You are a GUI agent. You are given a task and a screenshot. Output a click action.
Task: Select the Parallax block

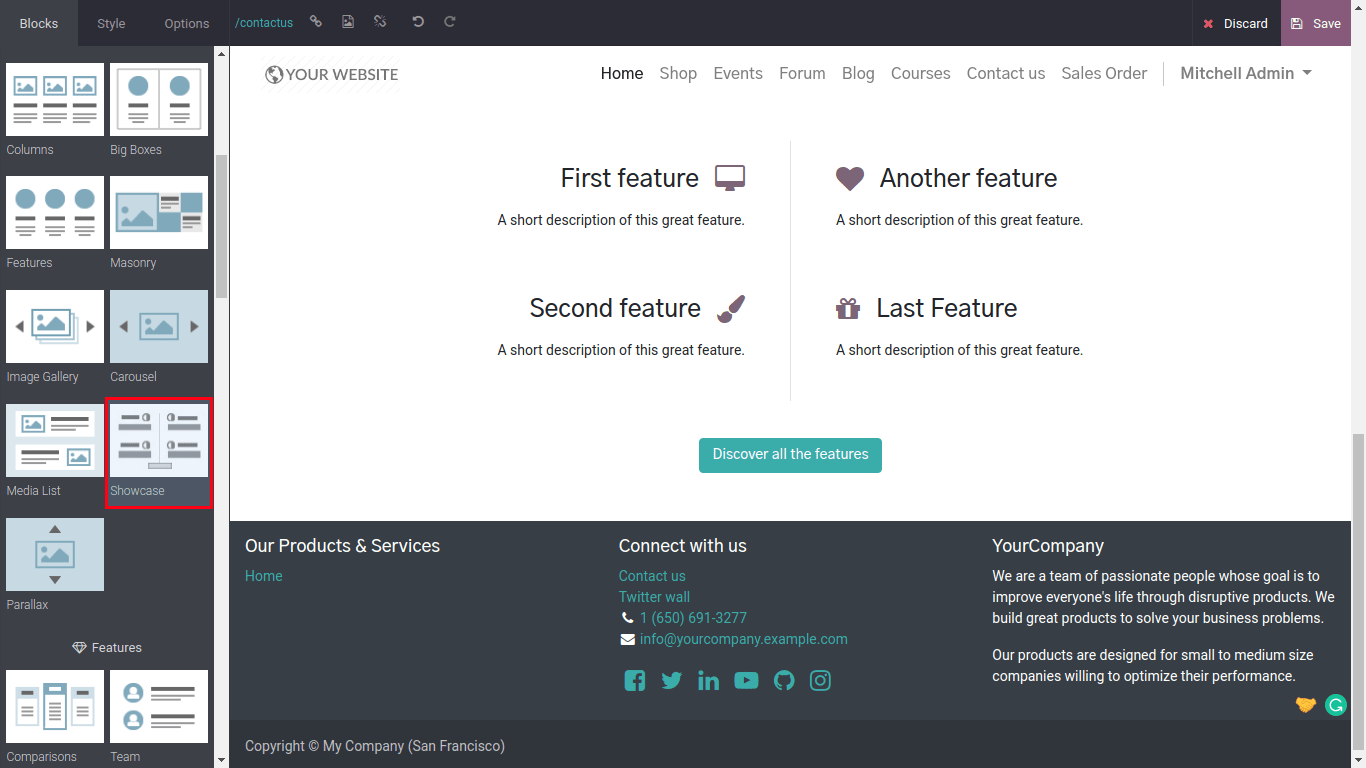pyautogui.click(x=55, y=555)
